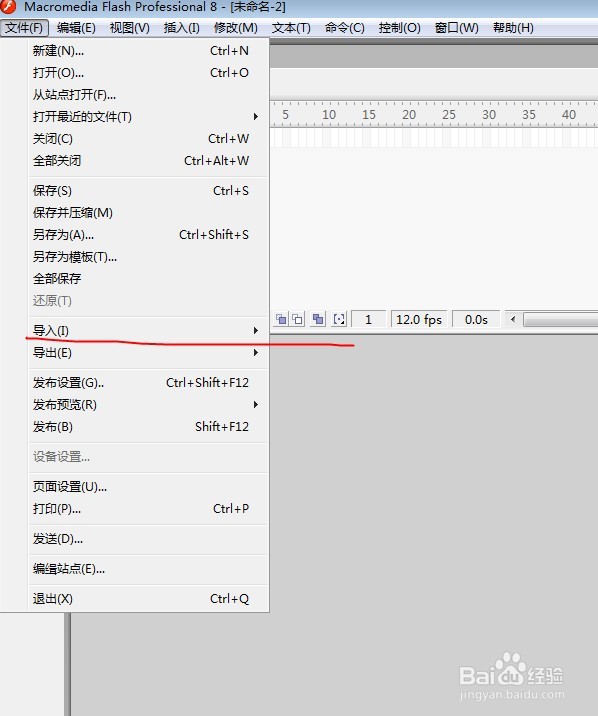Image resolution: width=598 pixels, height=716 pixels.
Task: Click frame 20 on the timeline ruler
Action: pyautogui.click(x=409, y=115)
